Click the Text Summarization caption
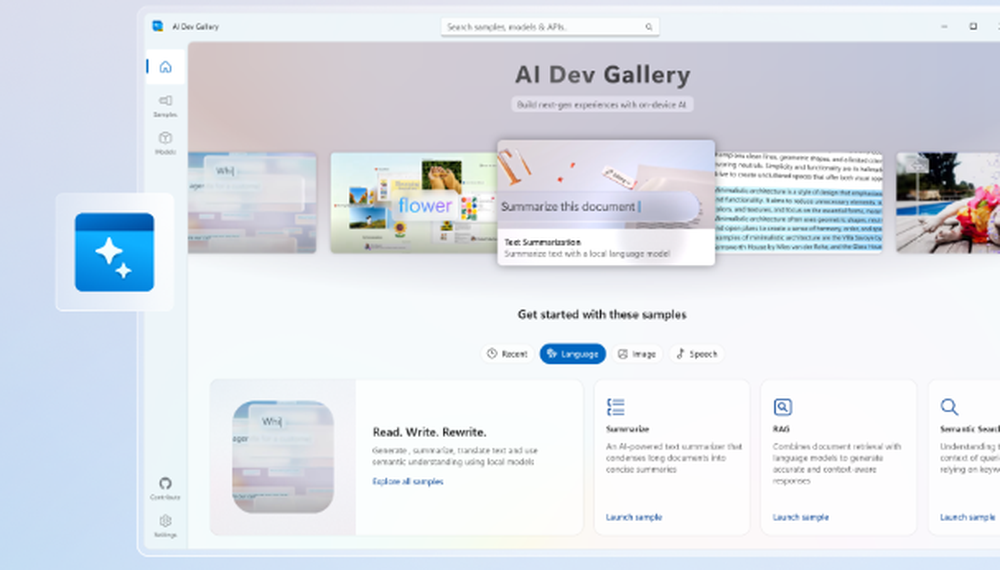Viewport: 1000px width, 570px height. pos(543,242)
